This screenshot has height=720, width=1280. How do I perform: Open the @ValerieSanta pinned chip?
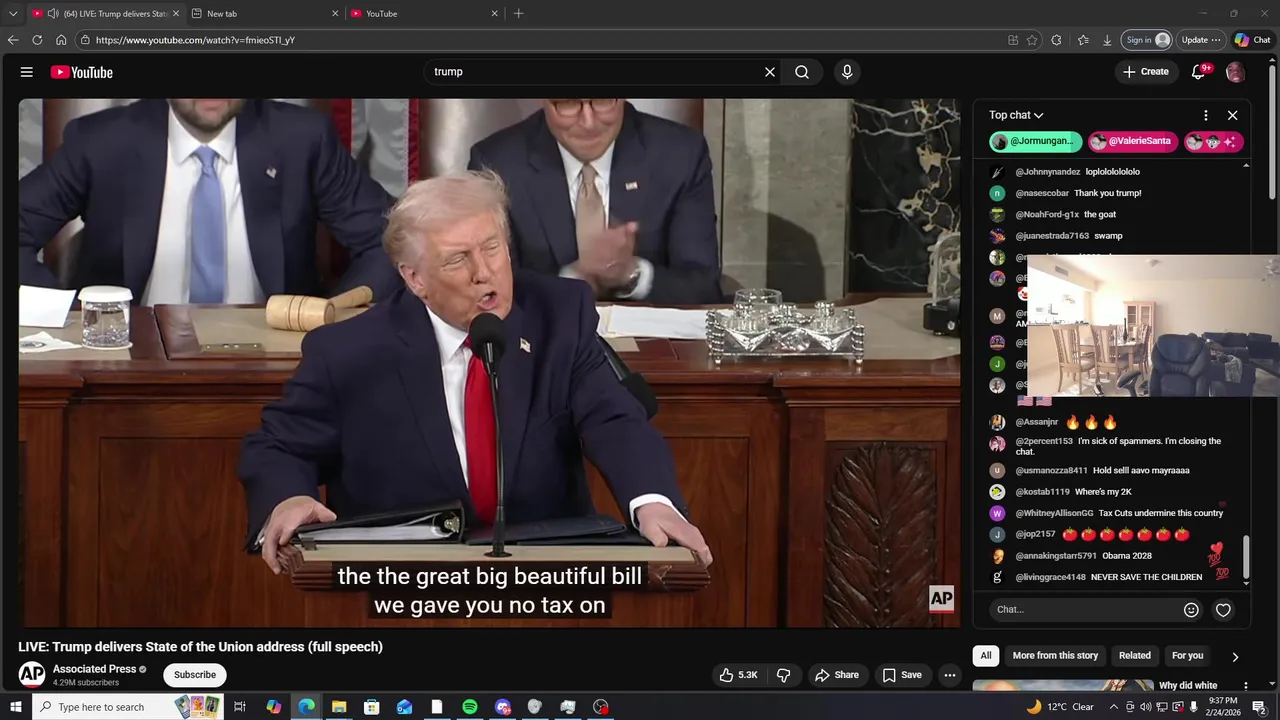pyautogui.click(x=1131, y=142)
